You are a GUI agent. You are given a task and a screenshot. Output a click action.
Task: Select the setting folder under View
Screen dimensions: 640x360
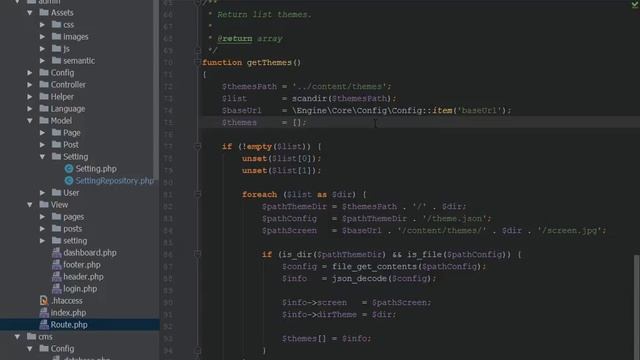(75, 241)
